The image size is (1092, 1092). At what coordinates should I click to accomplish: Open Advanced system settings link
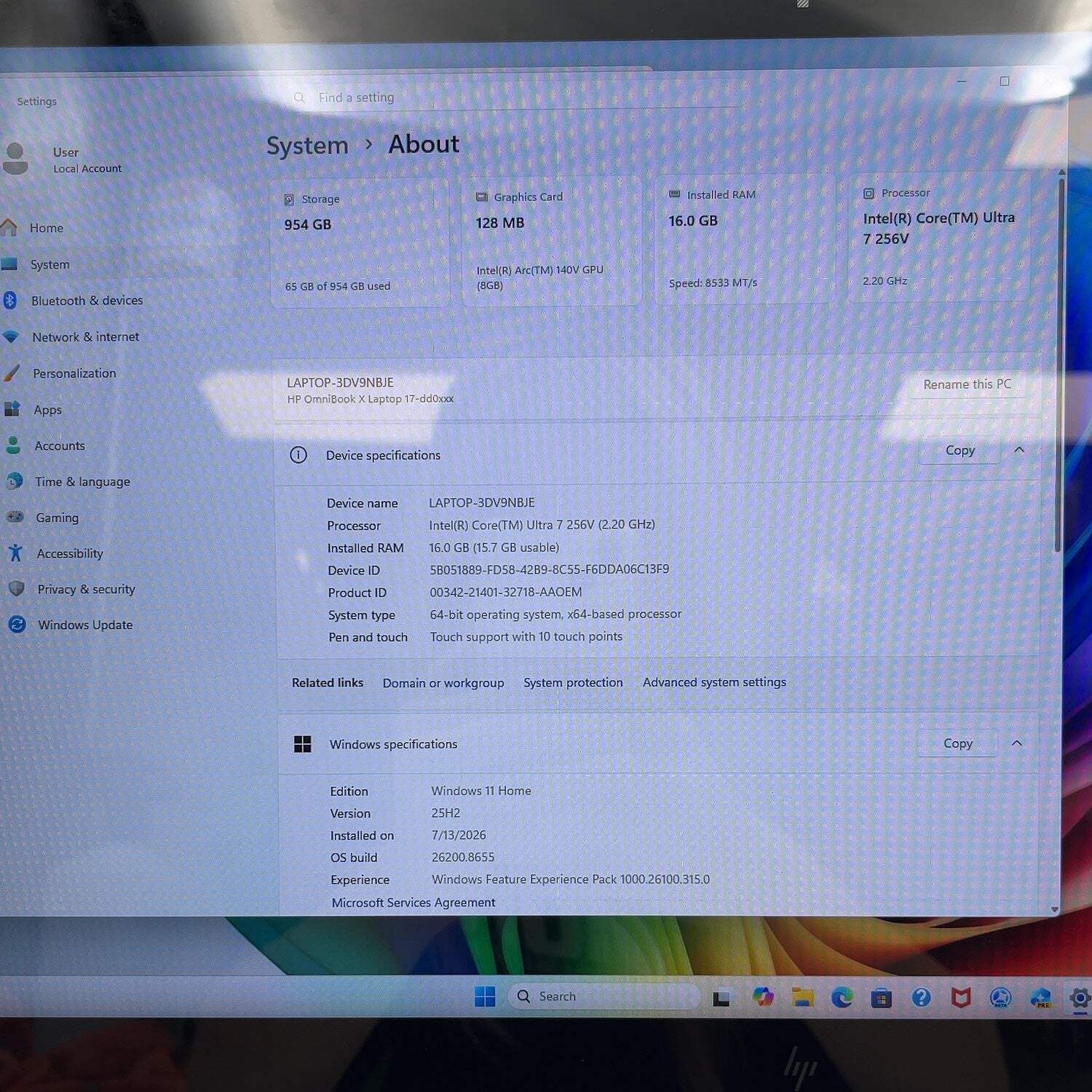tap(714, 682)
